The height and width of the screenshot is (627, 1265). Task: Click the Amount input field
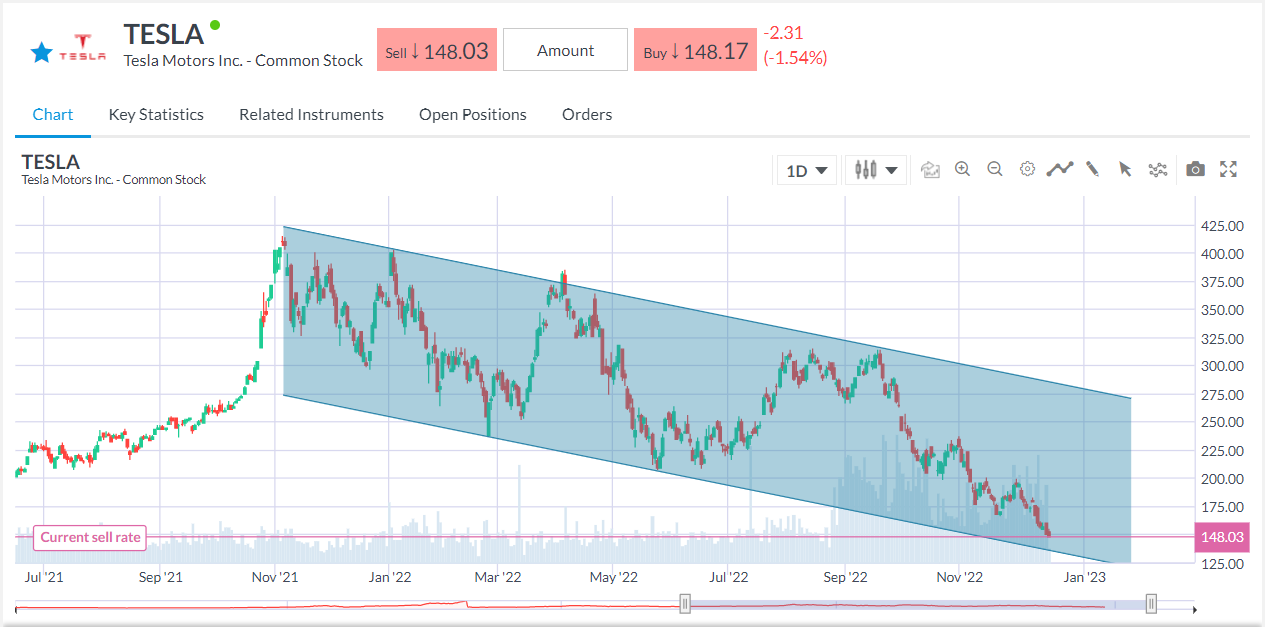(x=565, y=50)
